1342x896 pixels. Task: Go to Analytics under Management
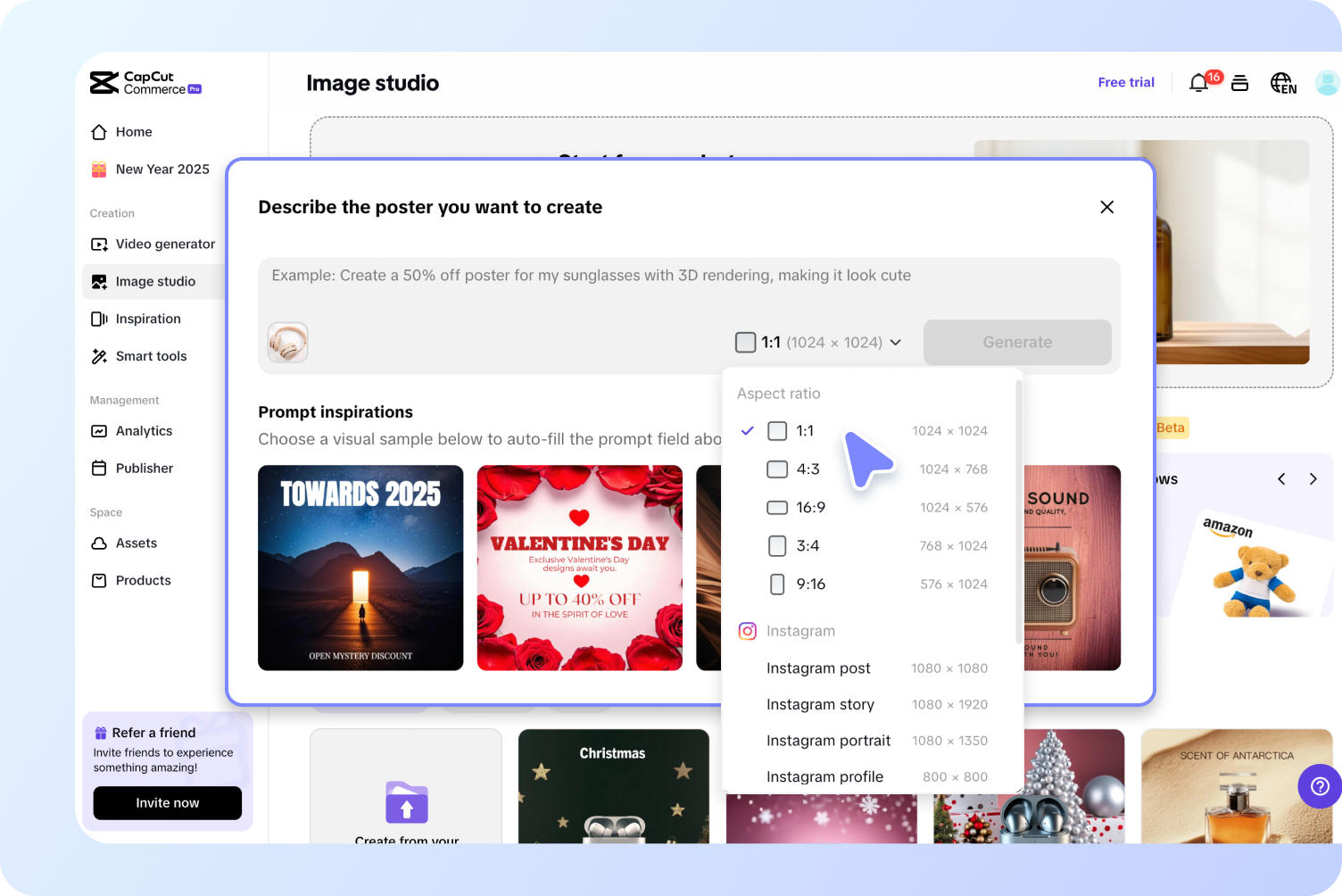(144, 431)
